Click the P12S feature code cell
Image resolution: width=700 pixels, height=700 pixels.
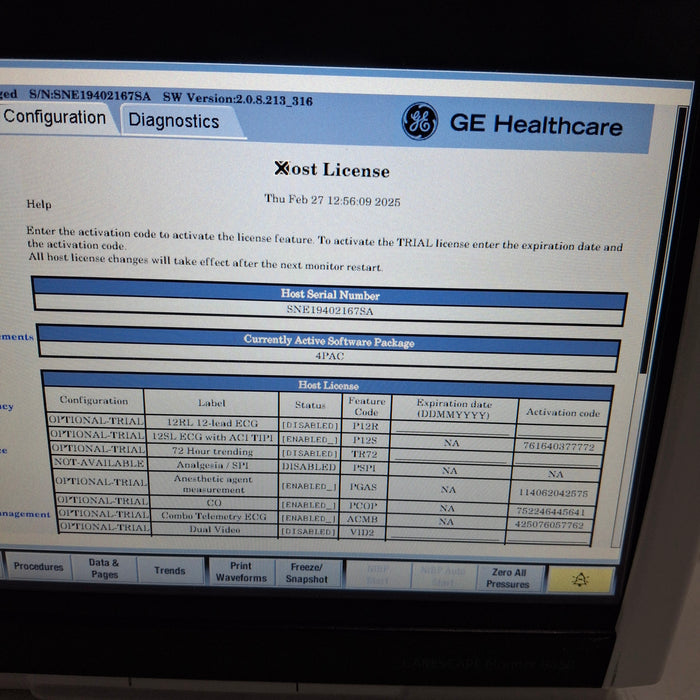365,440
